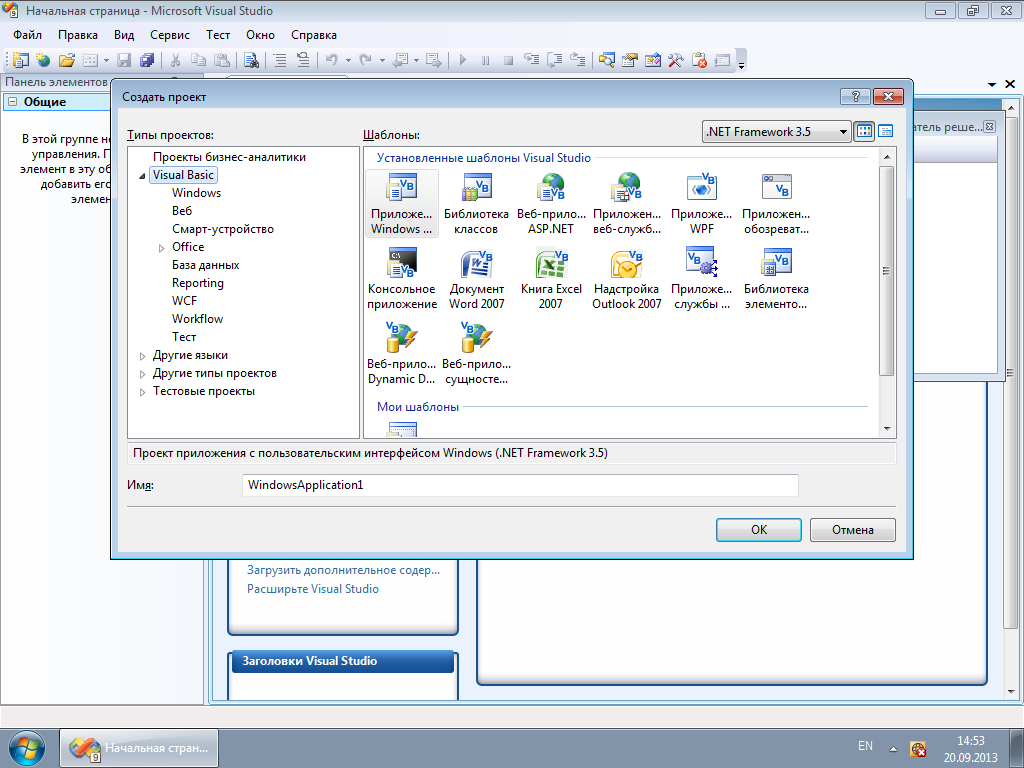
Task: Click the templates list vertical scrollbar
Action: pyautogui.click(x=886, y=270)
